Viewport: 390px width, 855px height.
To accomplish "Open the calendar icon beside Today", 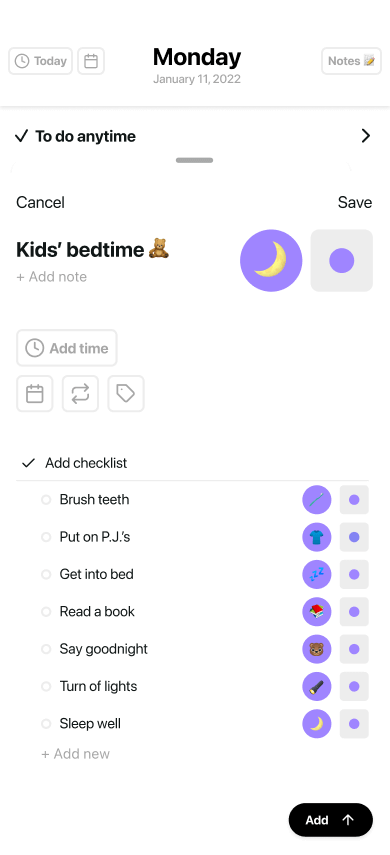I will coord(91,61).
